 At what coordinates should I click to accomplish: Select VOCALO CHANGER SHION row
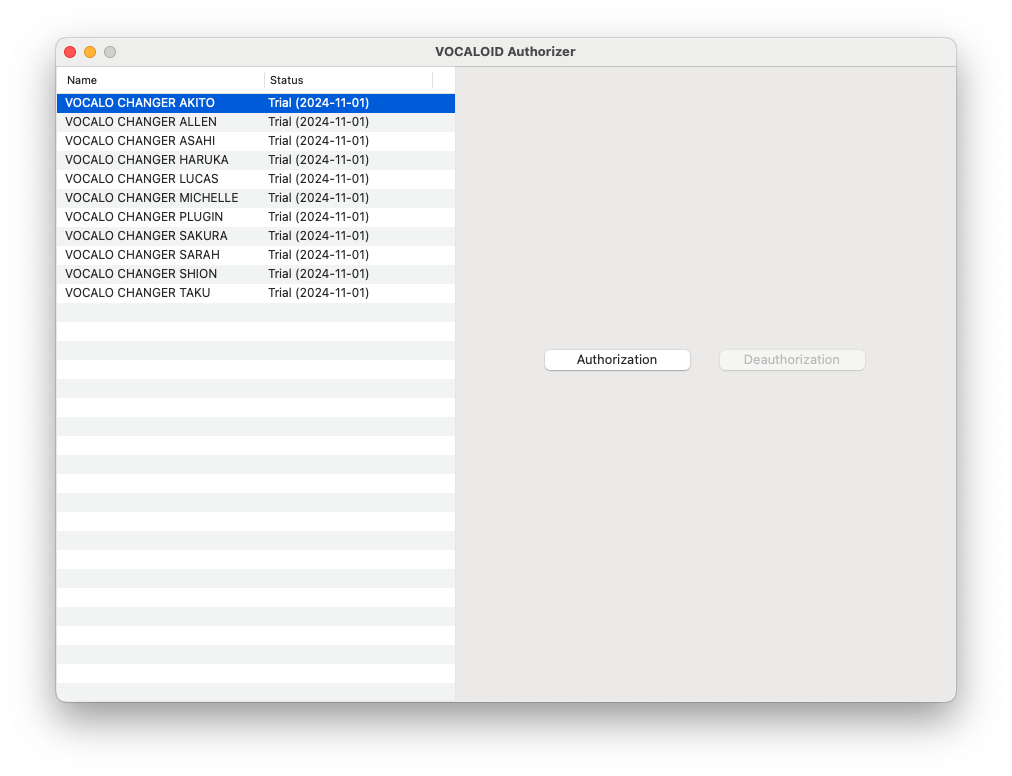tap(256, 274)
